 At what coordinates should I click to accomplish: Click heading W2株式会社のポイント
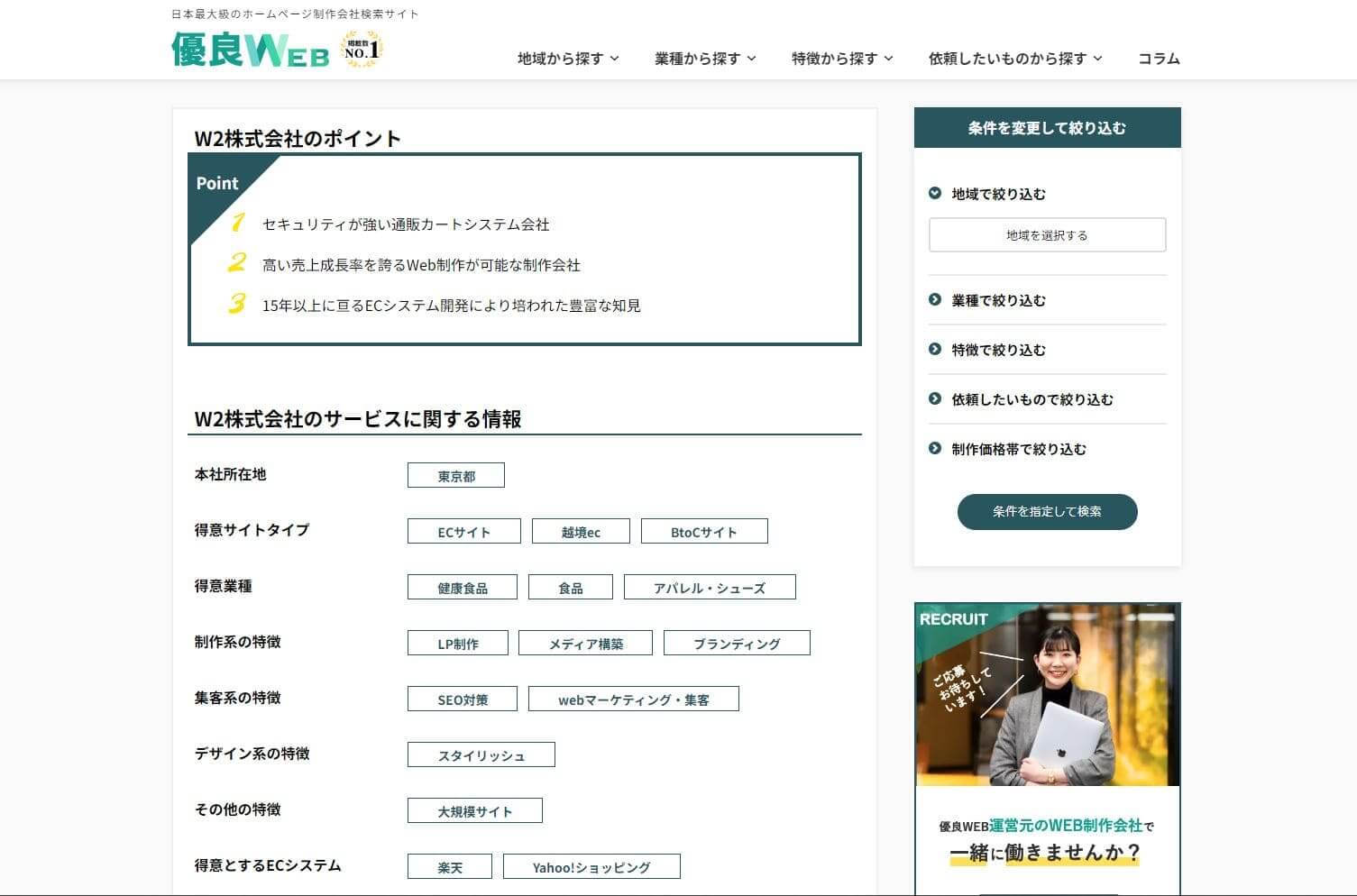[x=298, y=138]
